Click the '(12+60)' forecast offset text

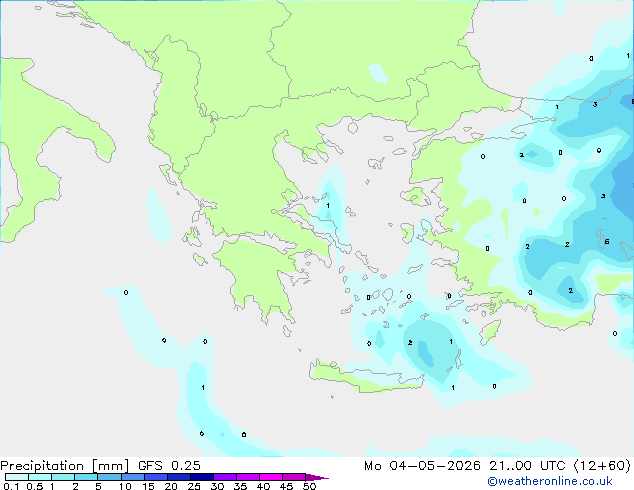(602, 466)
